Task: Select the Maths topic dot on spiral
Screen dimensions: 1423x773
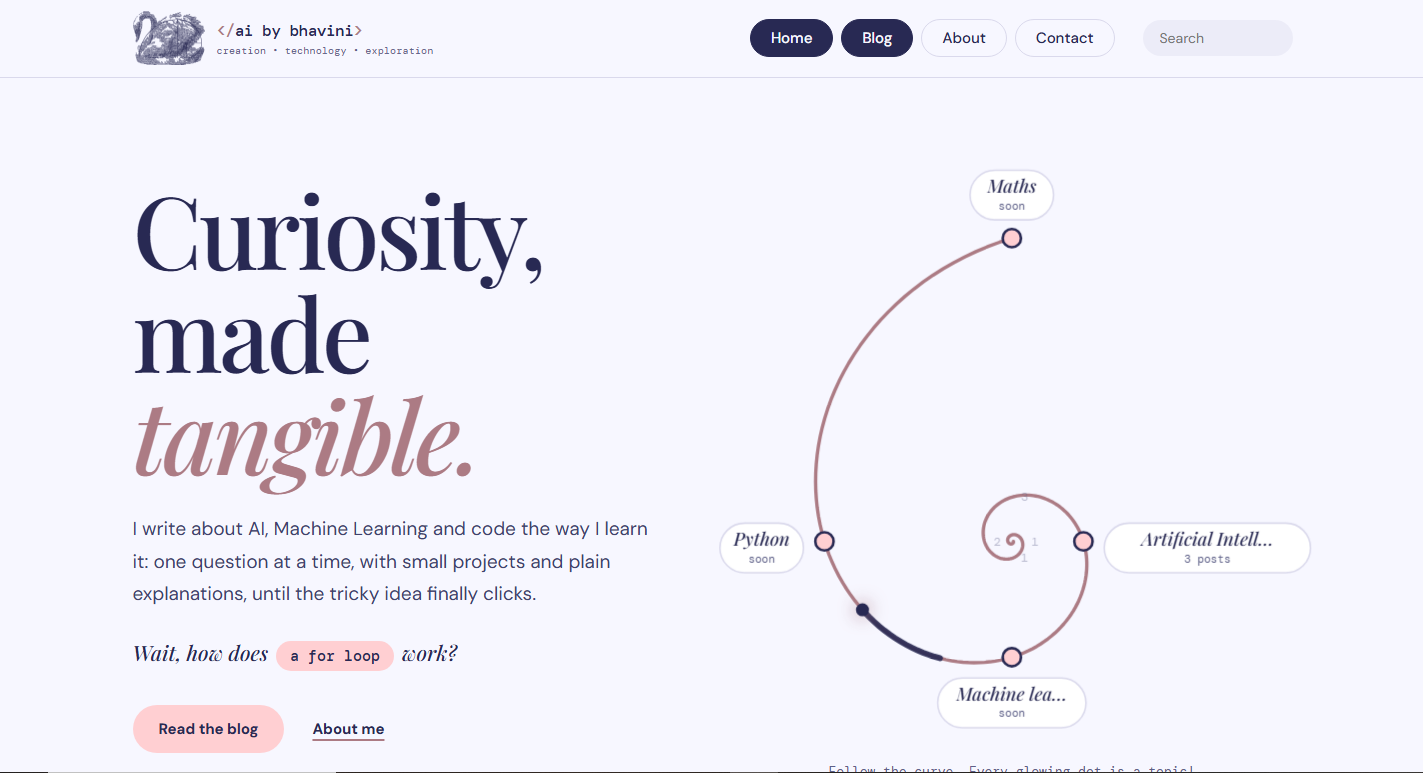Action: (1011, 238)
